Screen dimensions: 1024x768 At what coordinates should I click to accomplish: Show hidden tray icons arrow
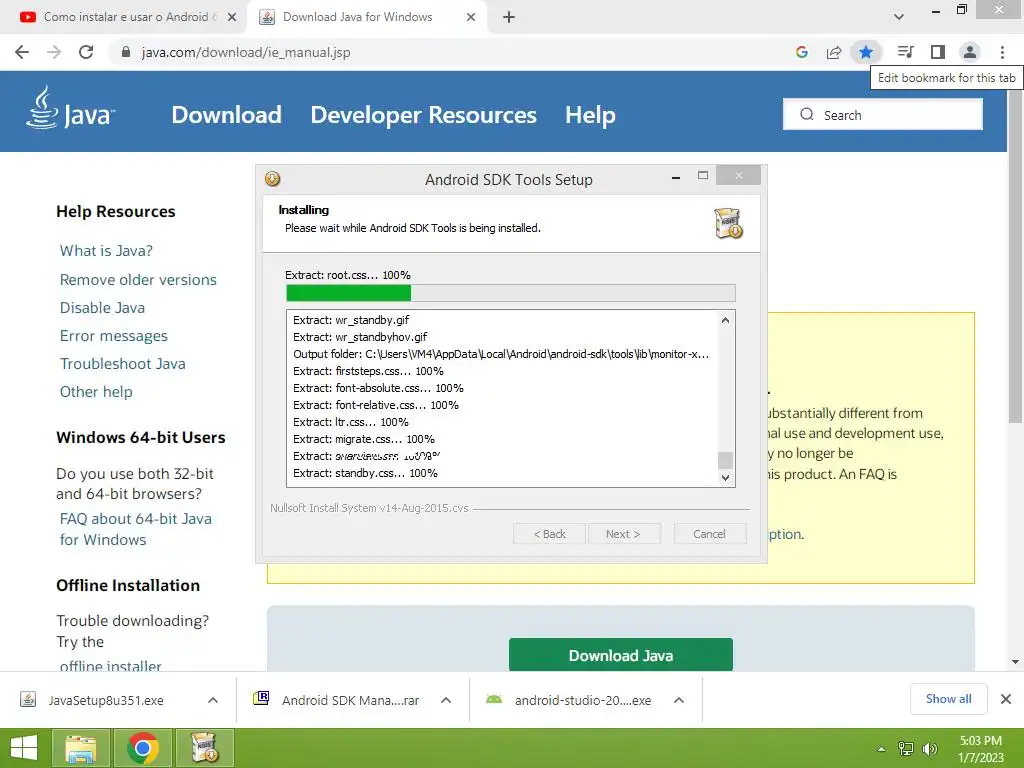coord(882,749)
